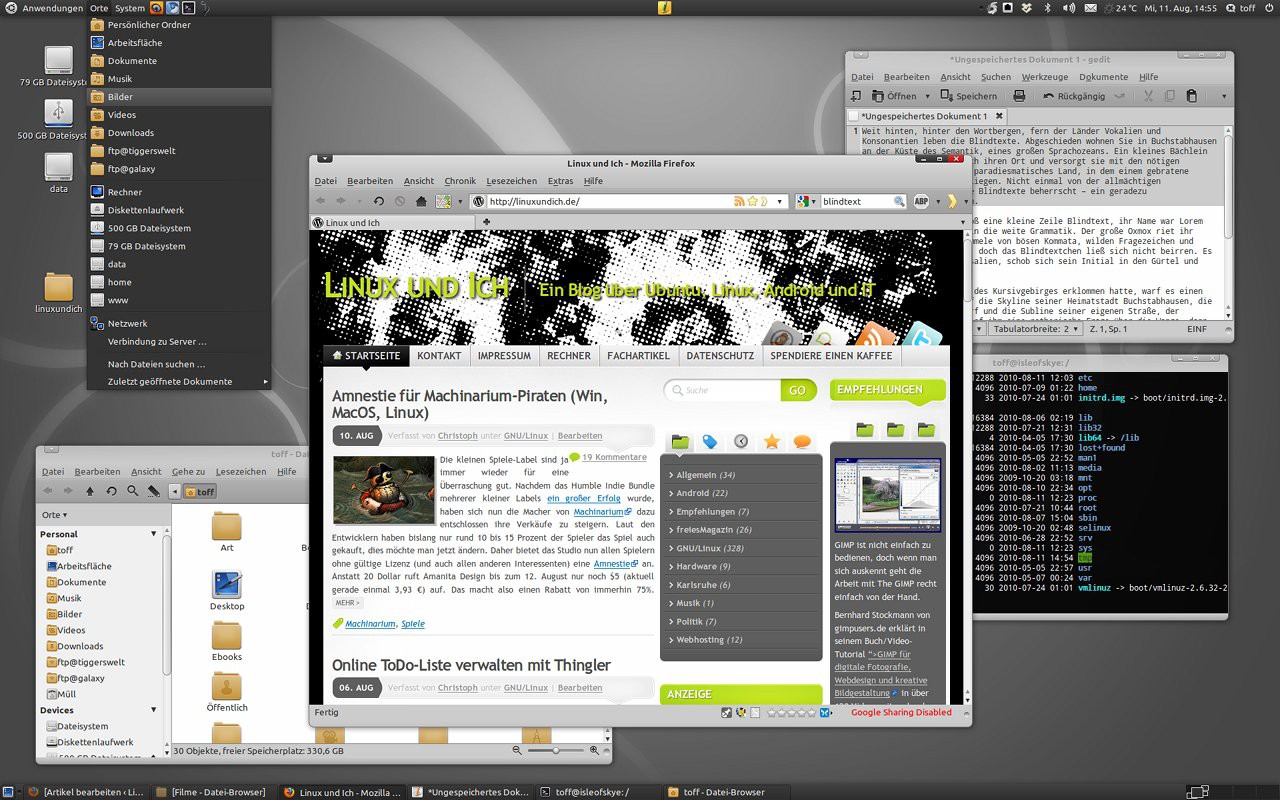Click GIMP screenshot thumbnail in Empfehlungen
Image resolution: width=1280 pixels, height=800 pixels.
pos(887,495)
